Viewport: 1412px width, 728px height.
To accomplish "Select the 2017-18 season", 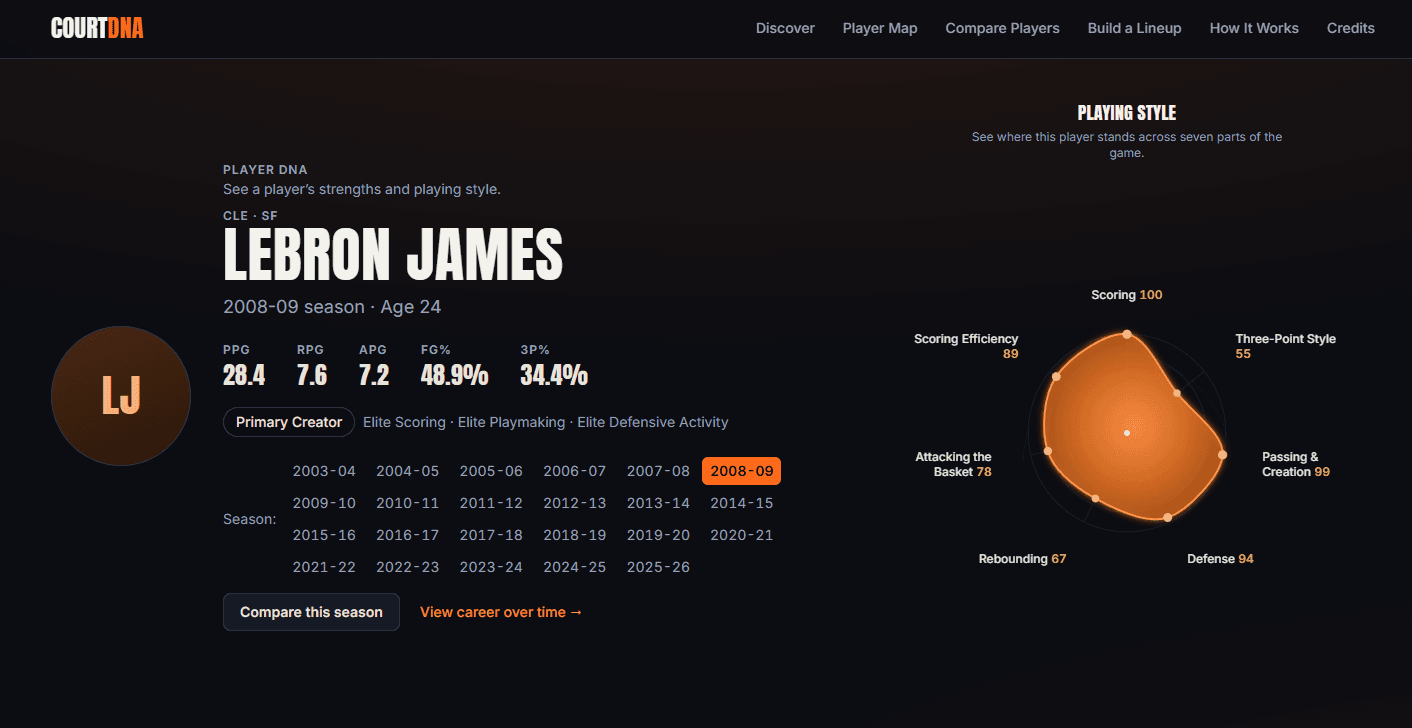I will coord(491,535).
